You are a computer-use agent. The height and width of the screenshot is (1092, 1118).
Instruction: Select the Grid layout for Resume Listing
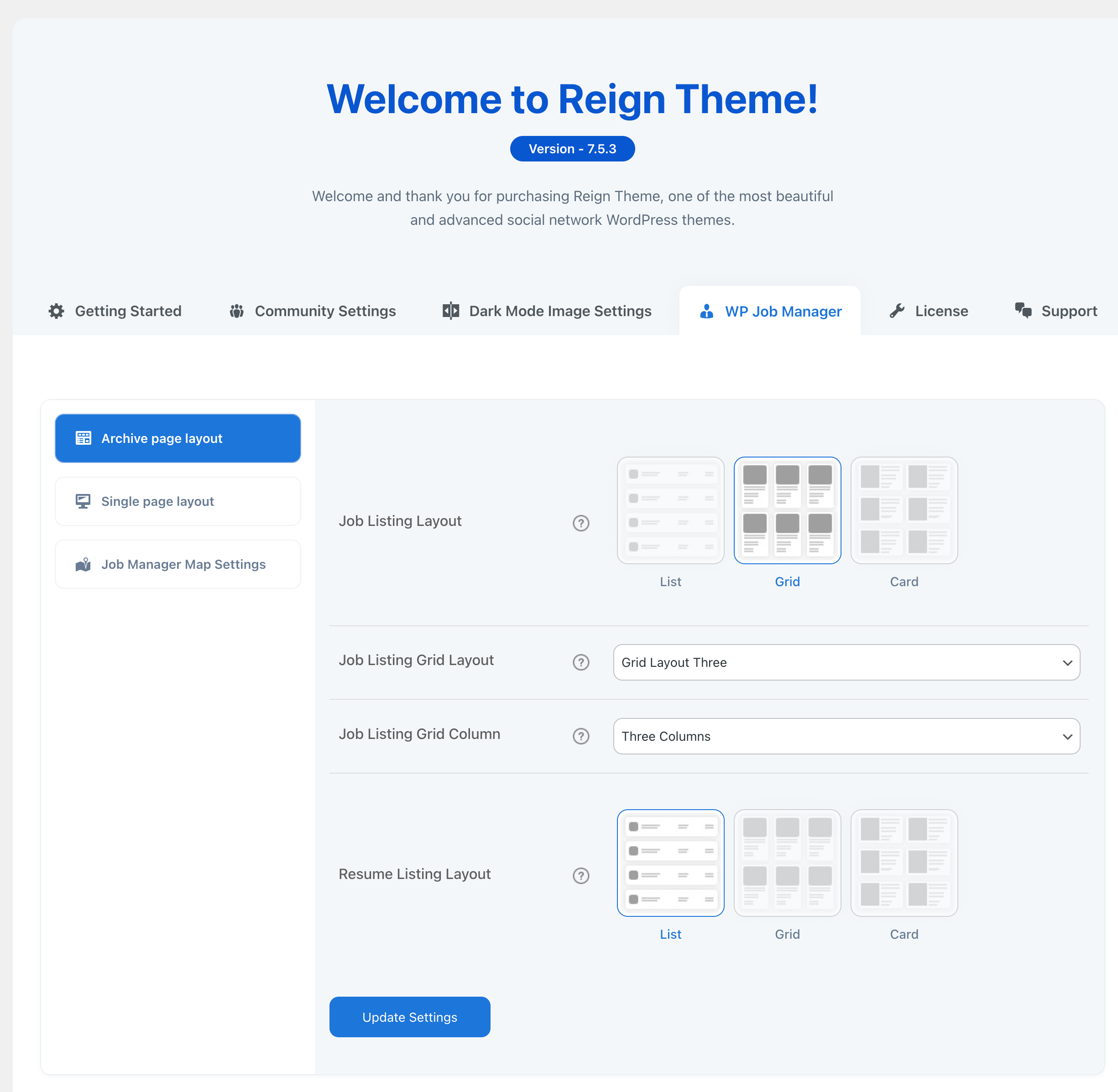[x=787, y=863]
